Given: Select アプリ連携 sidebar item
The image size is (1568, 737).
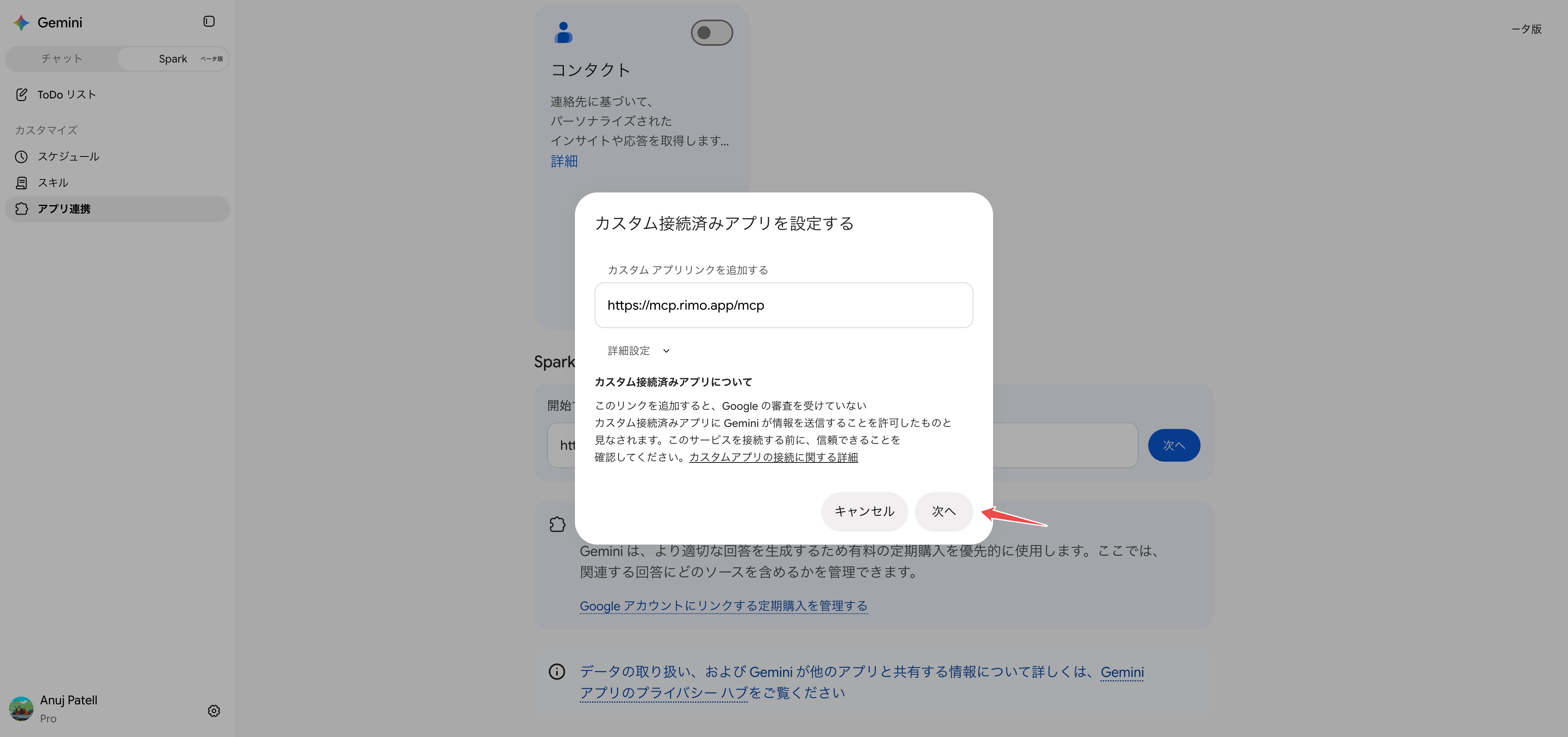Looking at the screenshot, I should tap(118, 209).
